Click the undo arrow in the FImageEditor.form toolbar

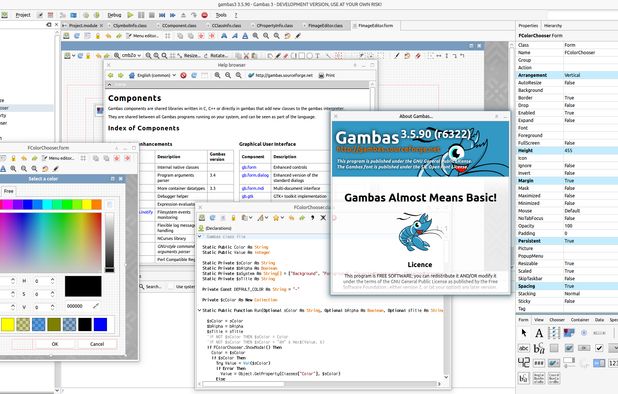(108, 36)
